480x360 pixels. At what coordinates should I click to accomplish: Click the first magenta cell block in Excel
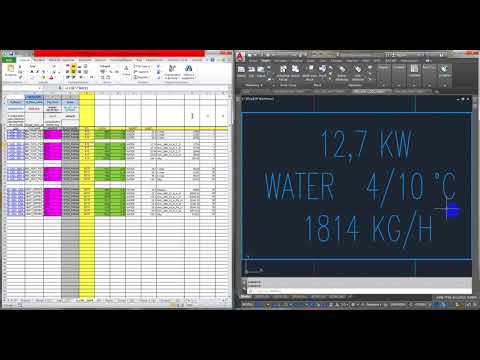point(53,135)
